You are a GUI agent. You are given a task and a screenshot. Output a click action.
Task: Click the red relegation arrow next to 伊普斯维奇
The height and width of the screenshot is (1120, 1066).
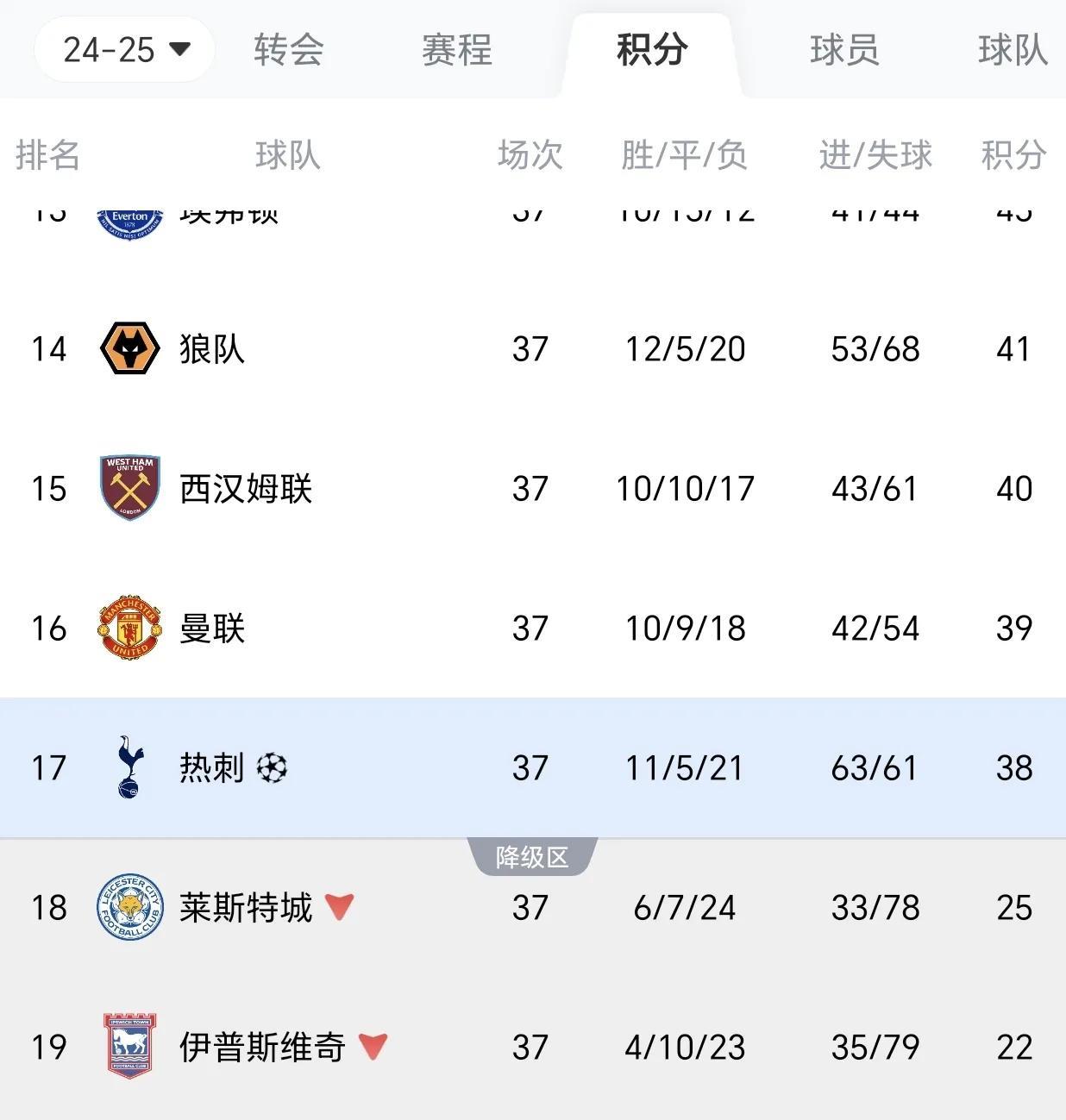pyautogui.click(x=373, y=1046)
